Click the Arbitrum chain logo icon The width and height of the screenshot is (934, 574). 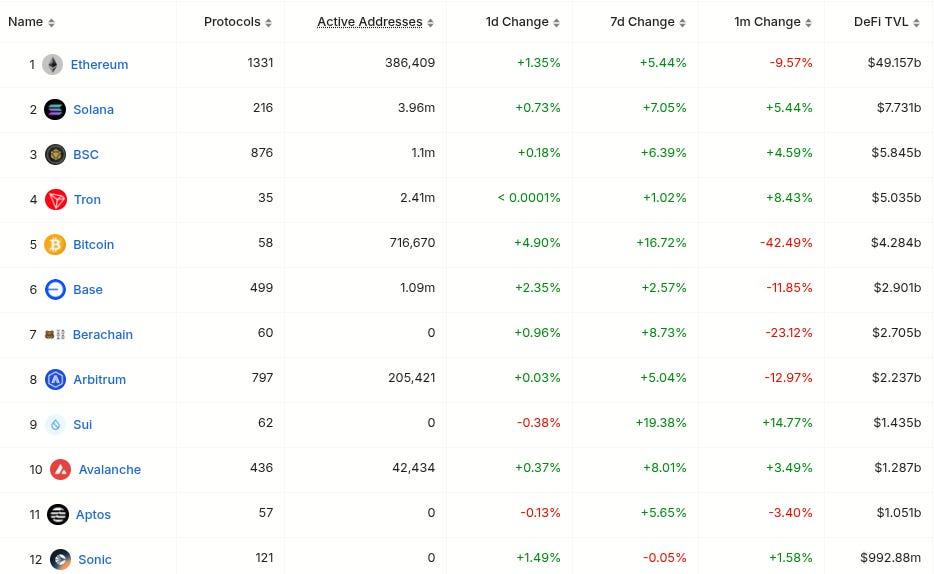[55, 379]
